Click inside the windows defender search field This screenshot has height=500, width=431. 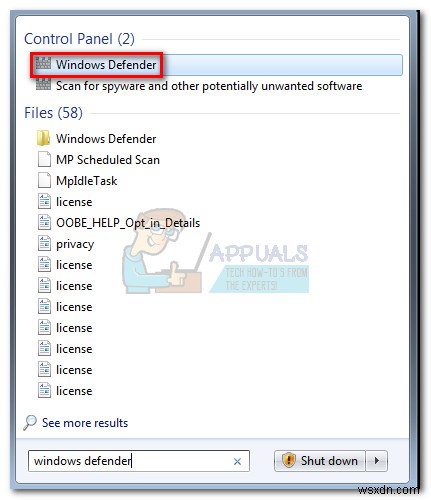(x=130, y=461)
